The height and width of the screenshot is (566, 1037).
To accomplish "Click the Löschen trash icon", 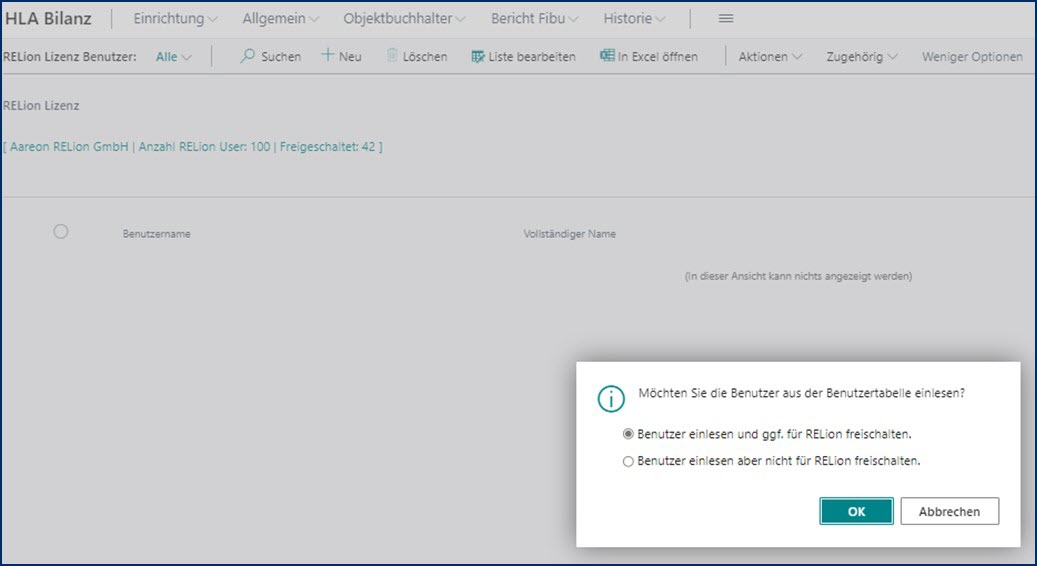I will click(392, 56).
